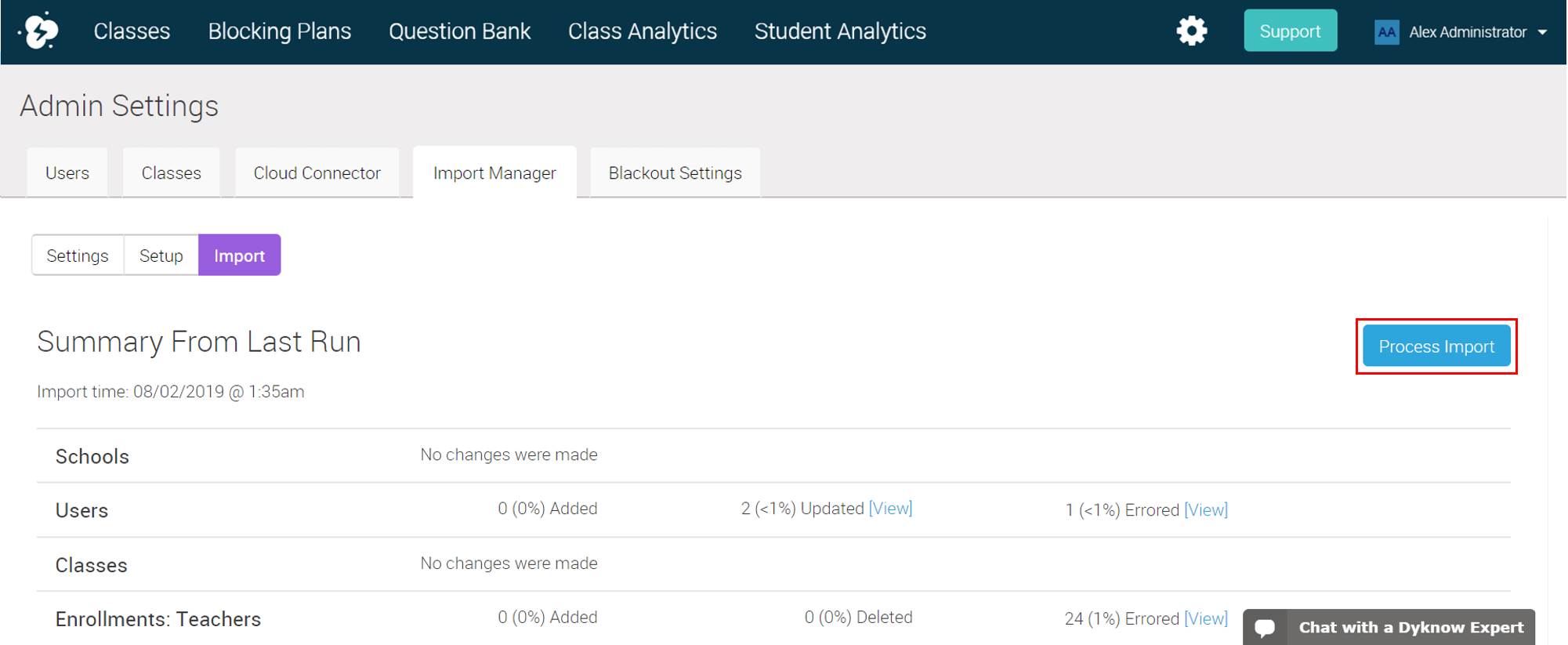Click the chat bubble icon

pyautogui.click(x=1264, y=628)
